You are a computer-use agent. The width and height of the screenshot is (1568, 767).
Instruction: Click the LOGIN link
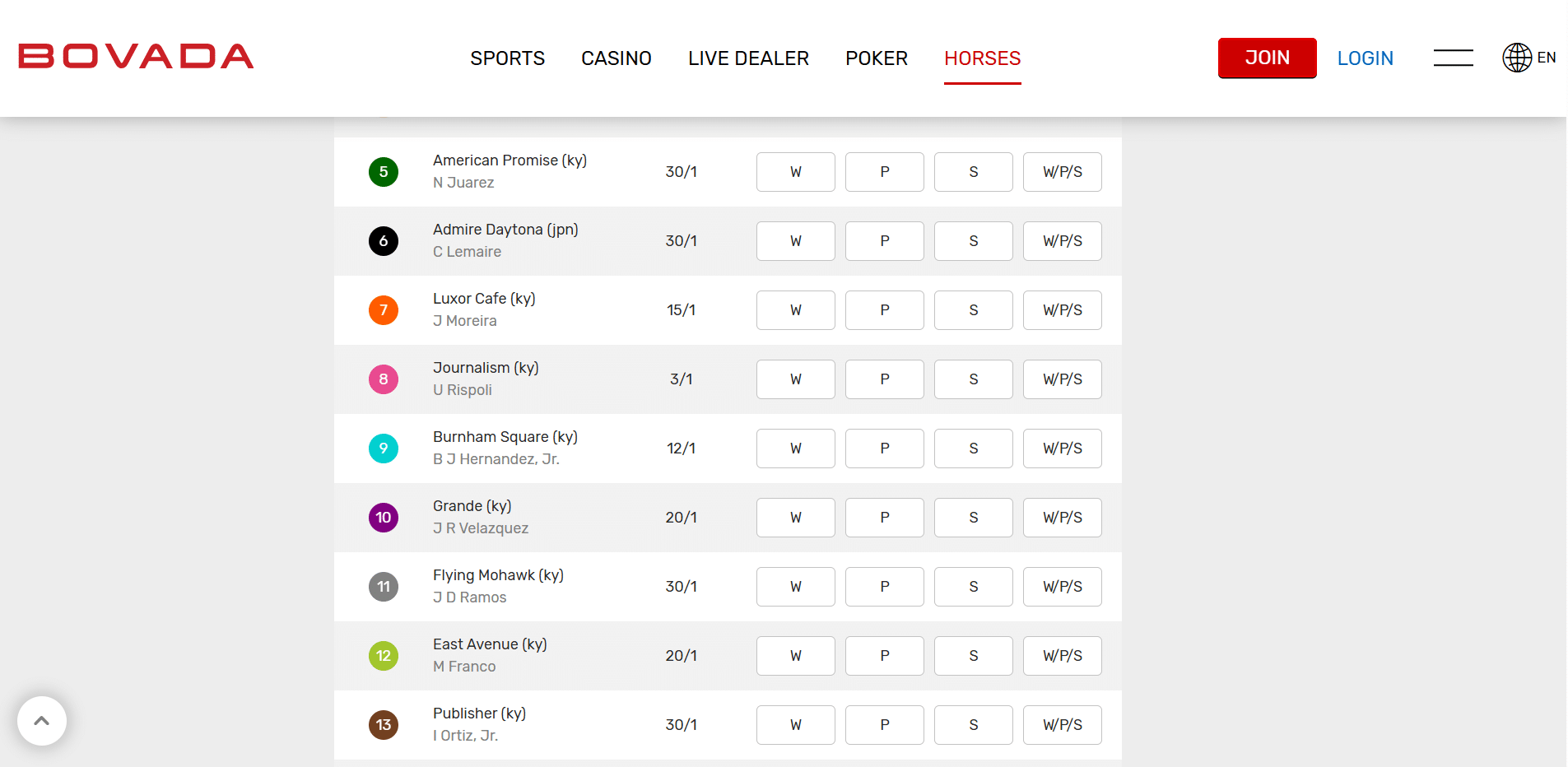click(x=1366, y=58)
